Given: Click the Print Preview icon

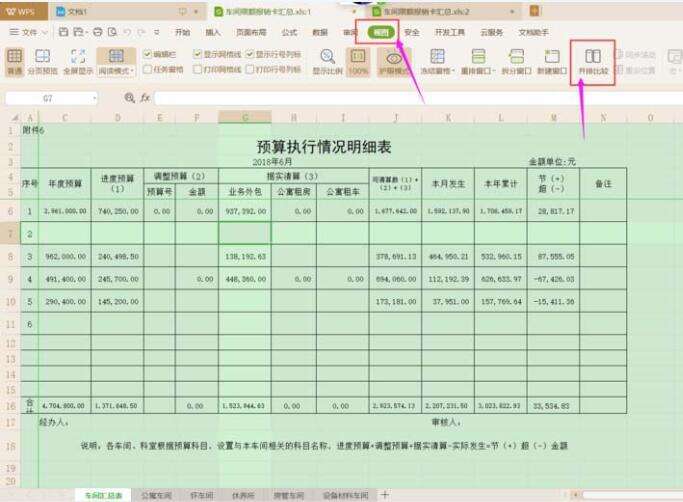Looking at the screenshot, I should [112, 32].
